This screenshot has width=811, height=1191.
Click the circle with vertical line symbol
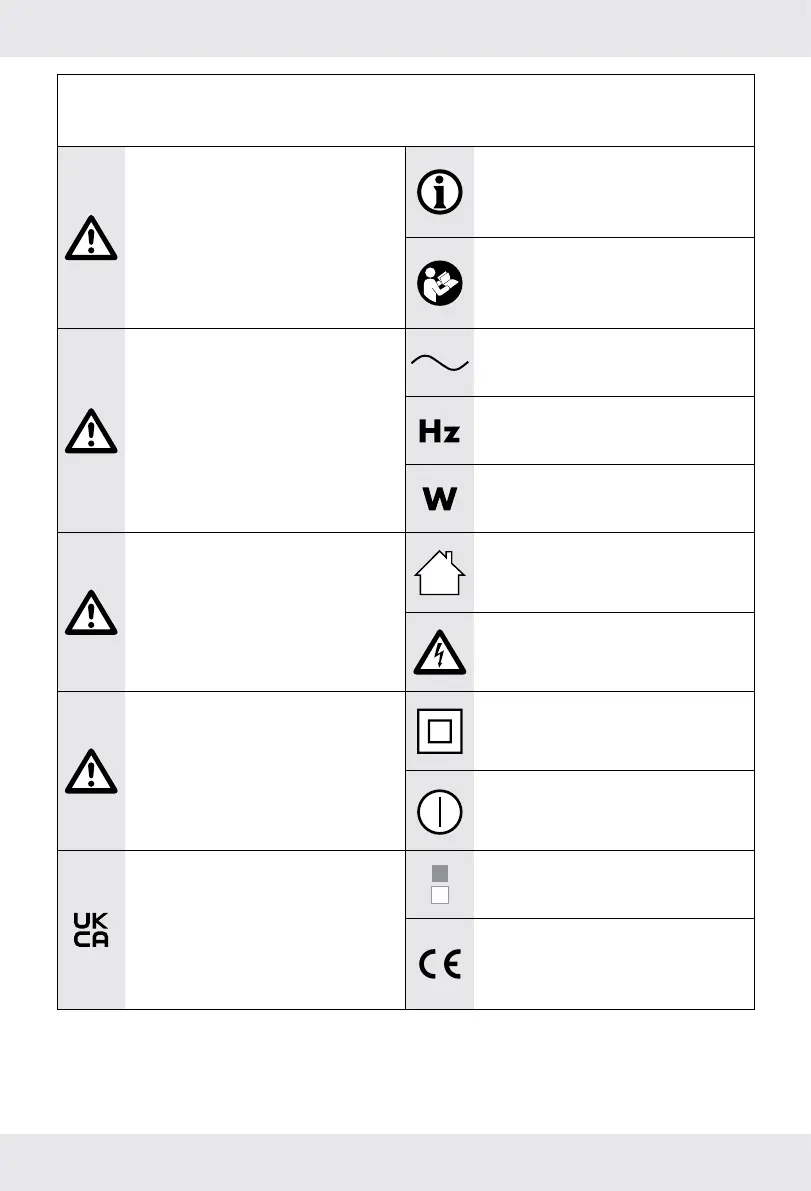click(440, 811)
